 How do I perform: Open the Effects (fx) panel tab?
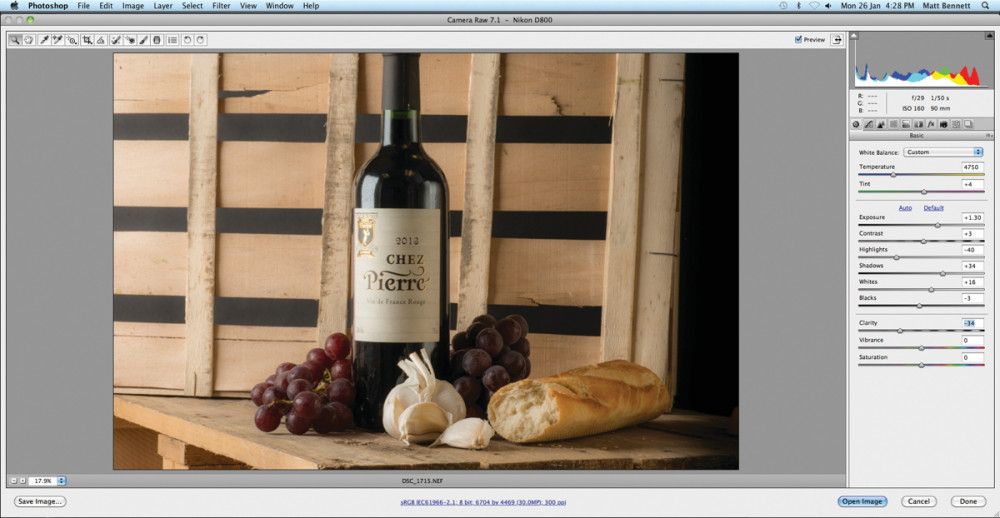point(931,124)
